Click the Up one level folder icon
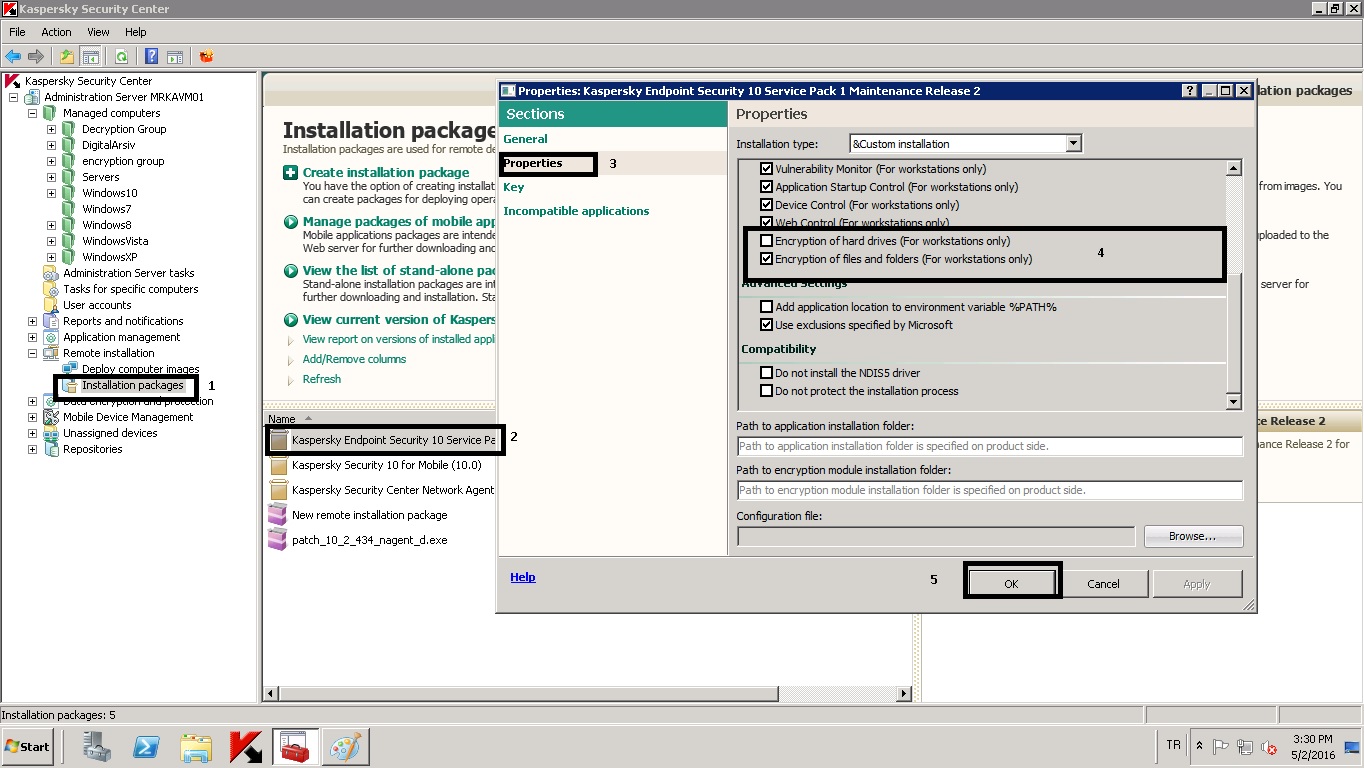 (x=66, y=57)
